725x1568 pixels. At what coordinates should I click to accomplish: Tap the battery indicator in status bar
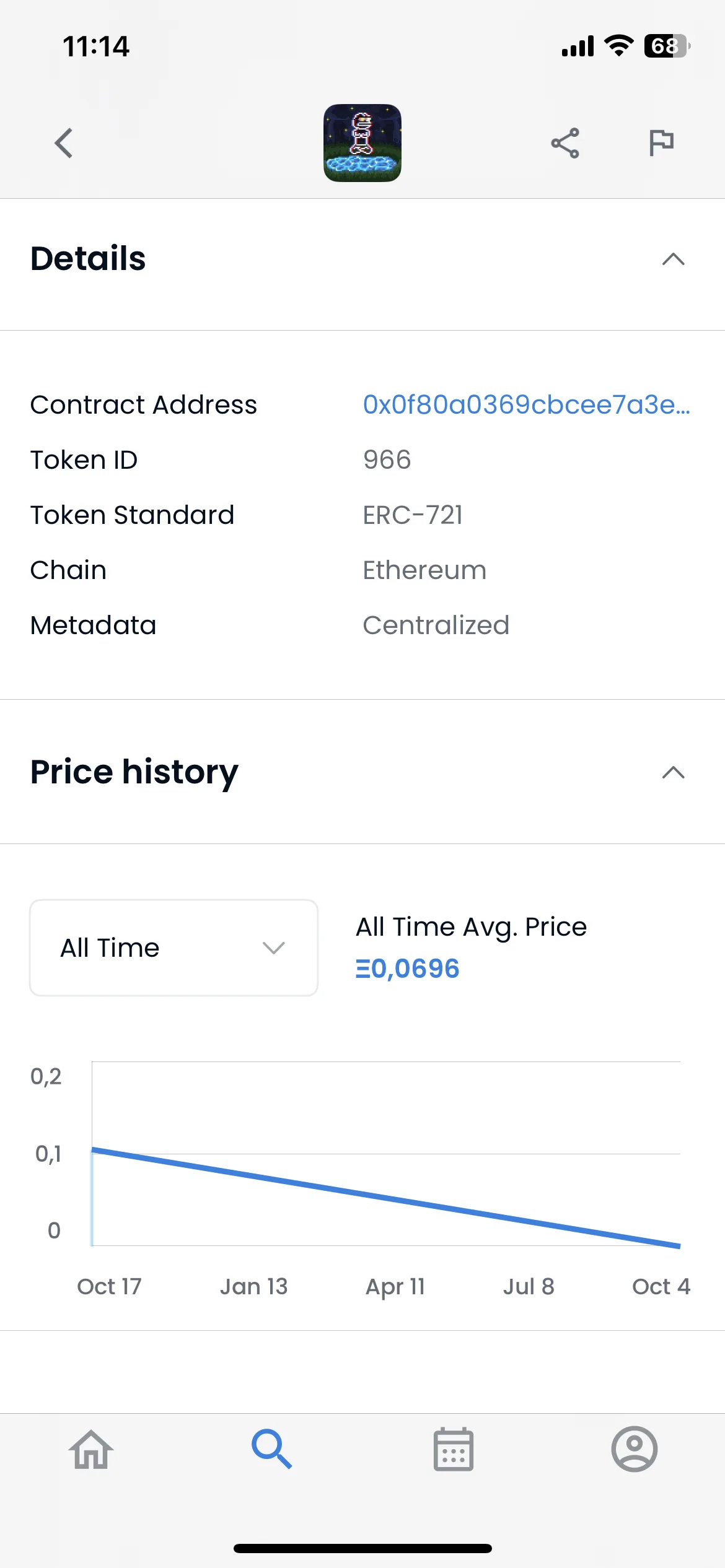coord(667,46)
